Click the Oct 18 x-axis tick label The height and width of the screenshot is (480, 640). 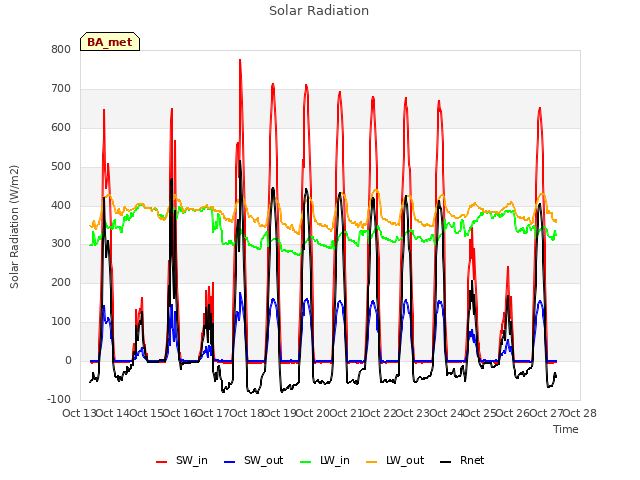pos(247,413)
